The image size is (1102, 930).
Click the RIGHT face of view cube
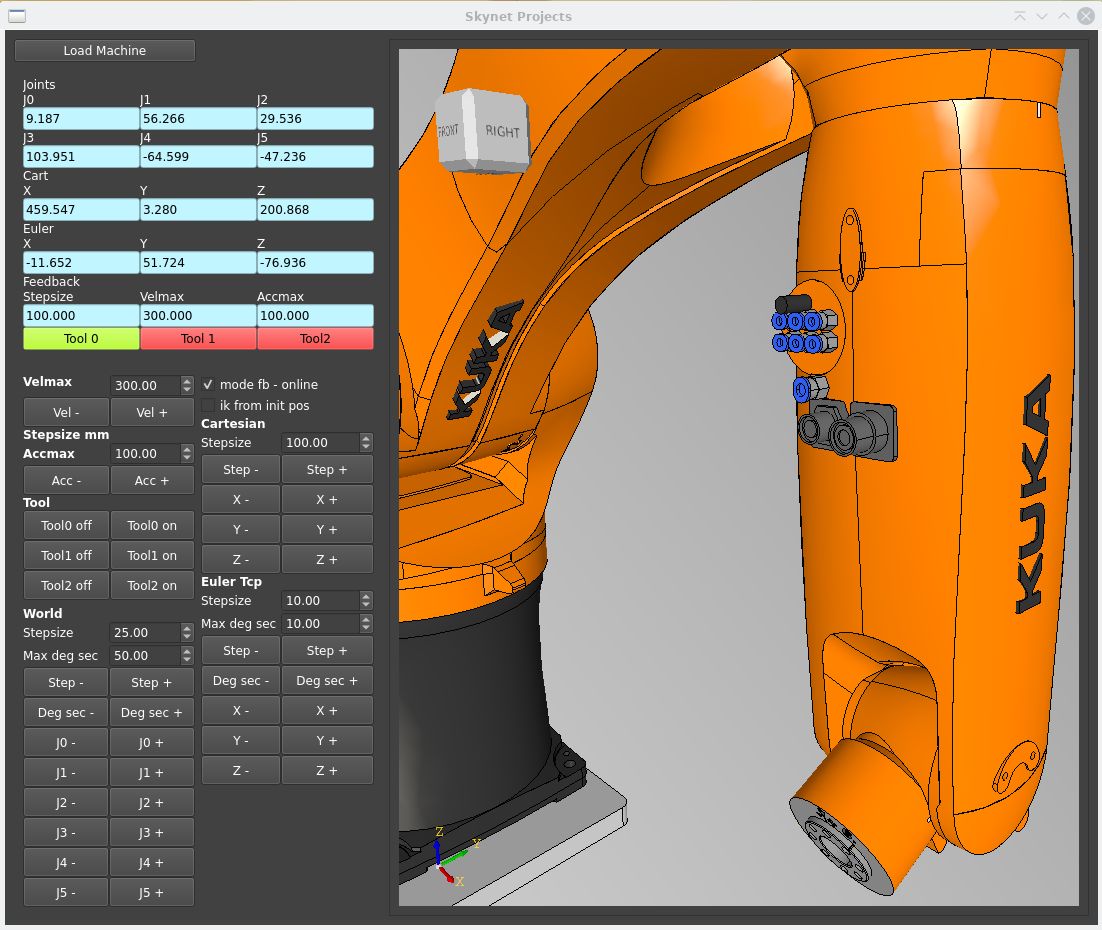tap(502, 131)
